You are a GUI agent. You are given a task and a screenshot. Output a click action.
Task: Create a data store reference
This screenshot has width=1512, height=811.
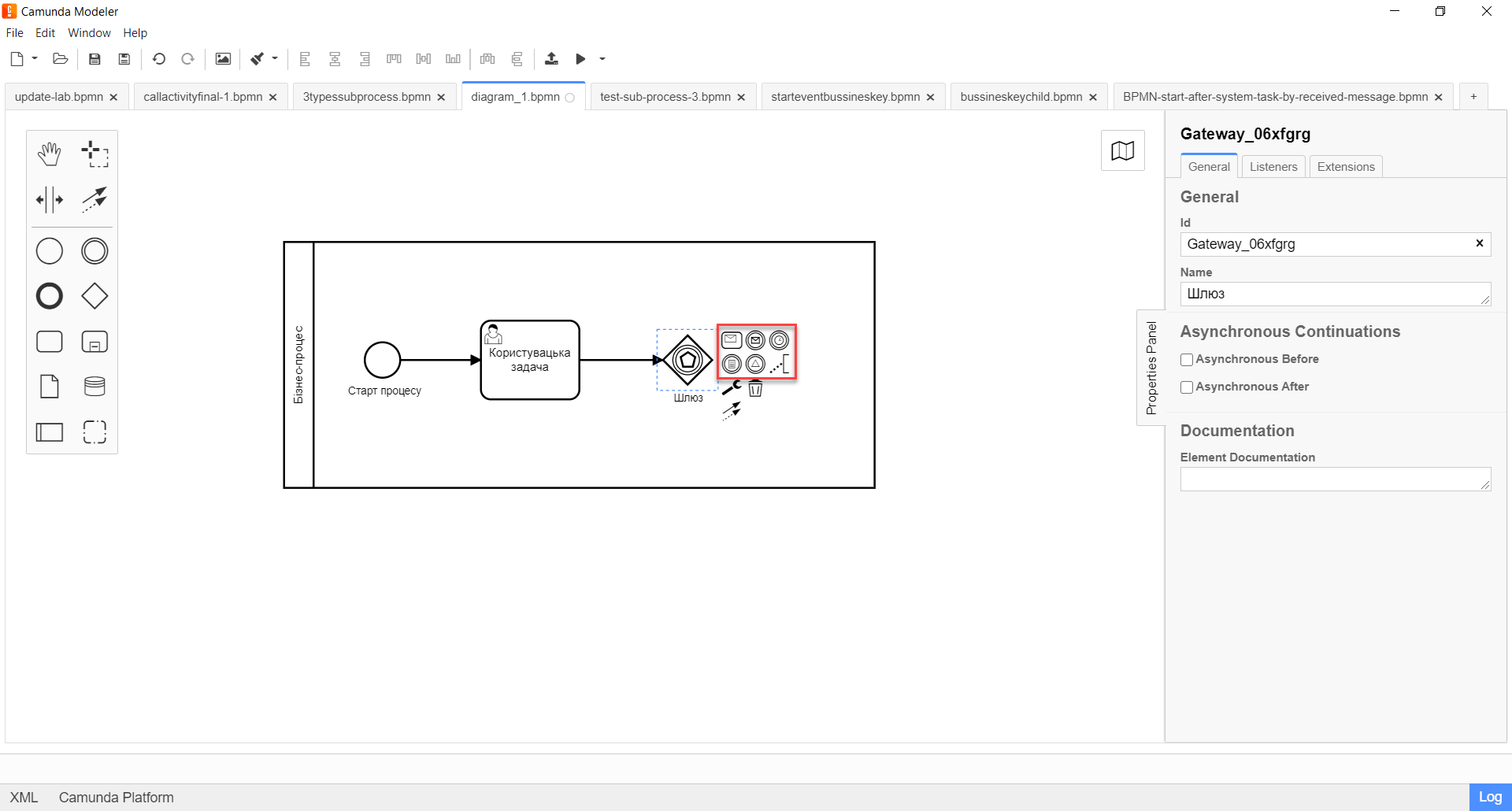pyautogui.click(x=94, y=387)
